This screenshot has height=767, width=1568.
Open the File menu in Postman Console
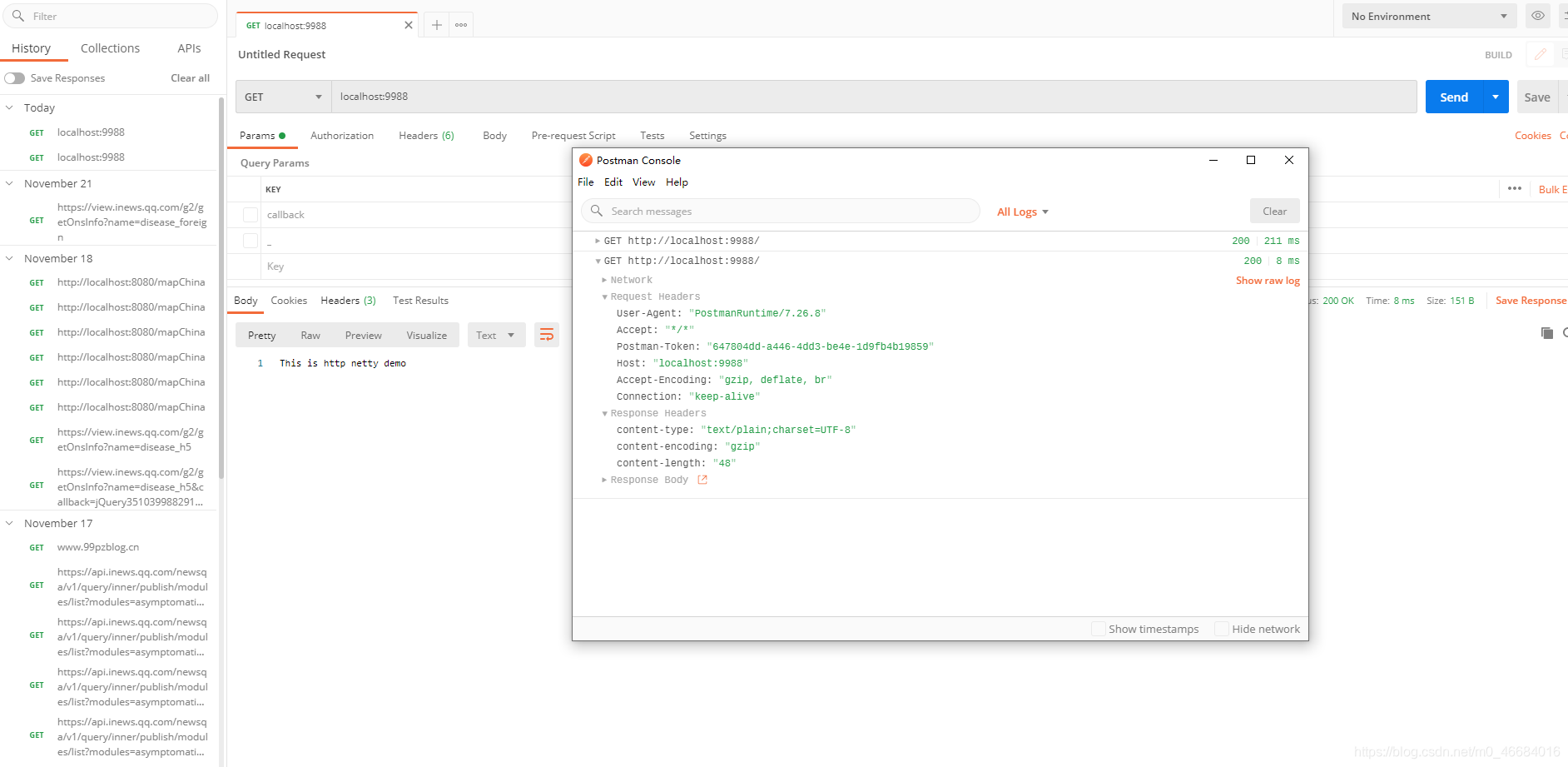pyautogui.click(x=586, y=182)
